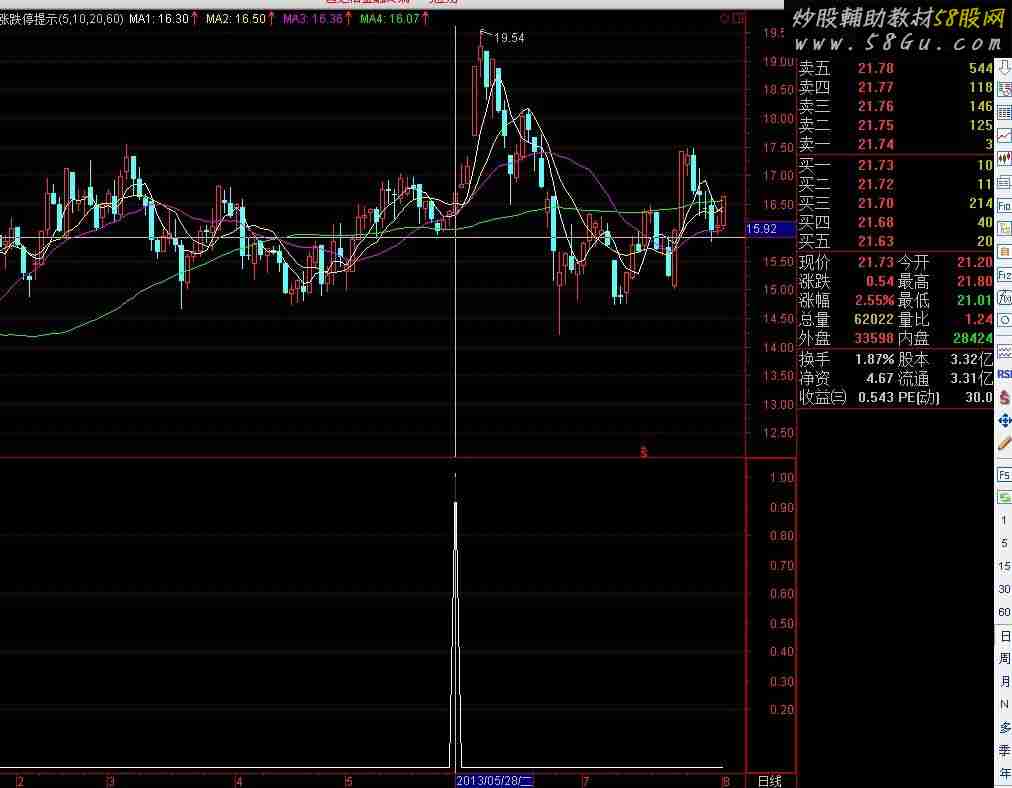This screenshot has height=788, width=1012.
Task: Click the 换手 value 1.87%
Action: click(875, 359)
